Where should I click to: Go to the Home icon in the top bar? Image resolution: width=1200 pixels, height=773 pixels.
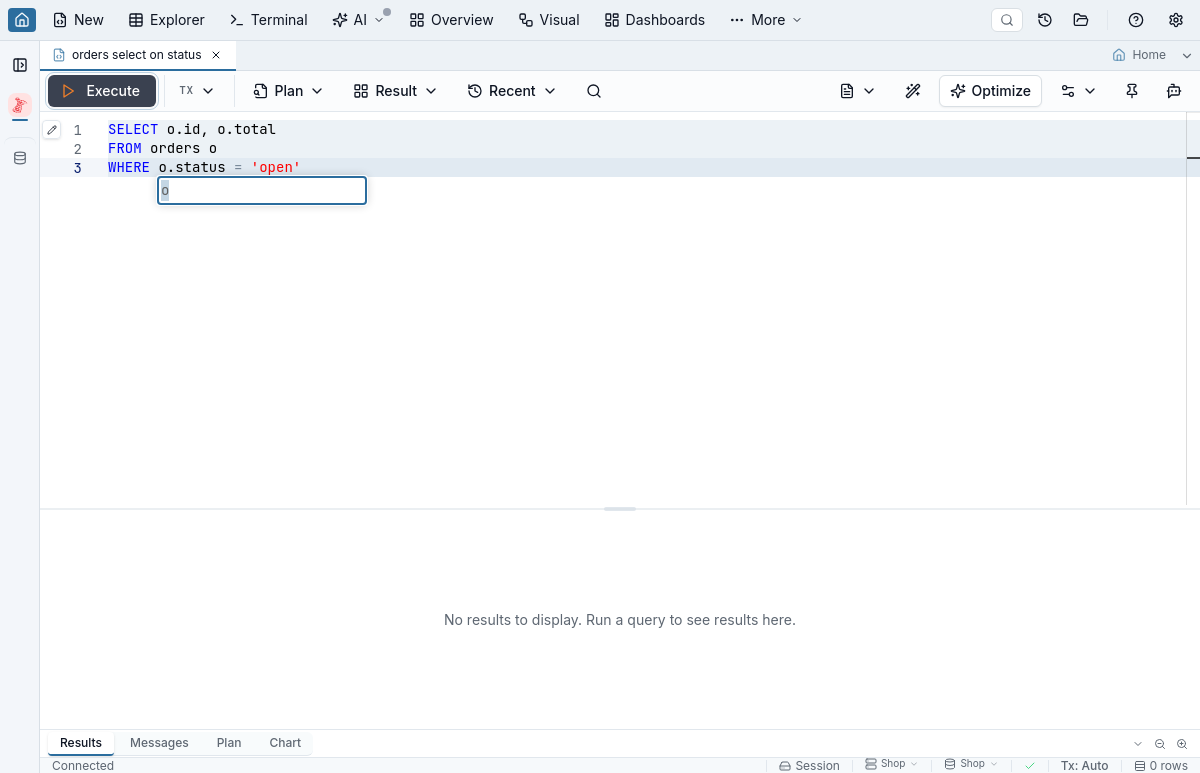(22, 20)
